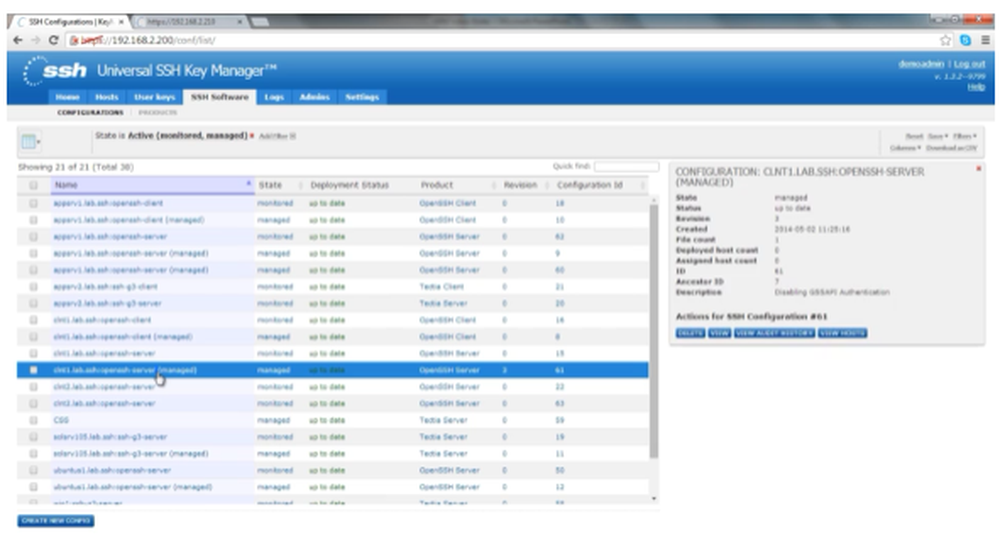Open the Save dropdown in the filter bar
Viewport: 1000px width, 538px height.
click(938, 136)
